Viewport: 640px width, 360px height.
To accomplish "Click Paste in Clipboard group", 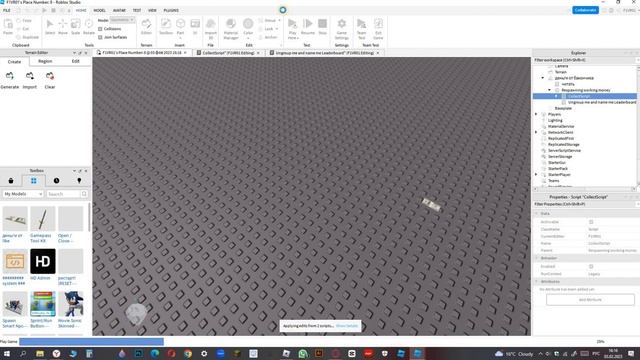I will pos(8,27).
